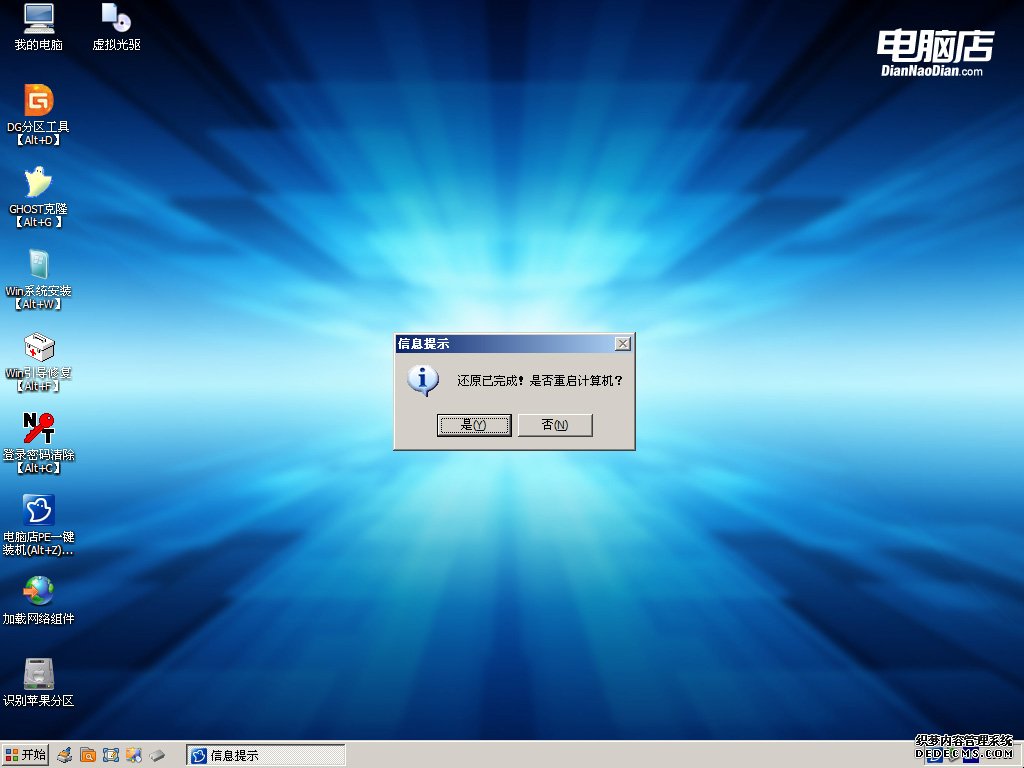The height and width of the screenshot is (768, 1024).
Task: Click the load network components (加载网络组件) icon
Action: click(x=38, y=591)
